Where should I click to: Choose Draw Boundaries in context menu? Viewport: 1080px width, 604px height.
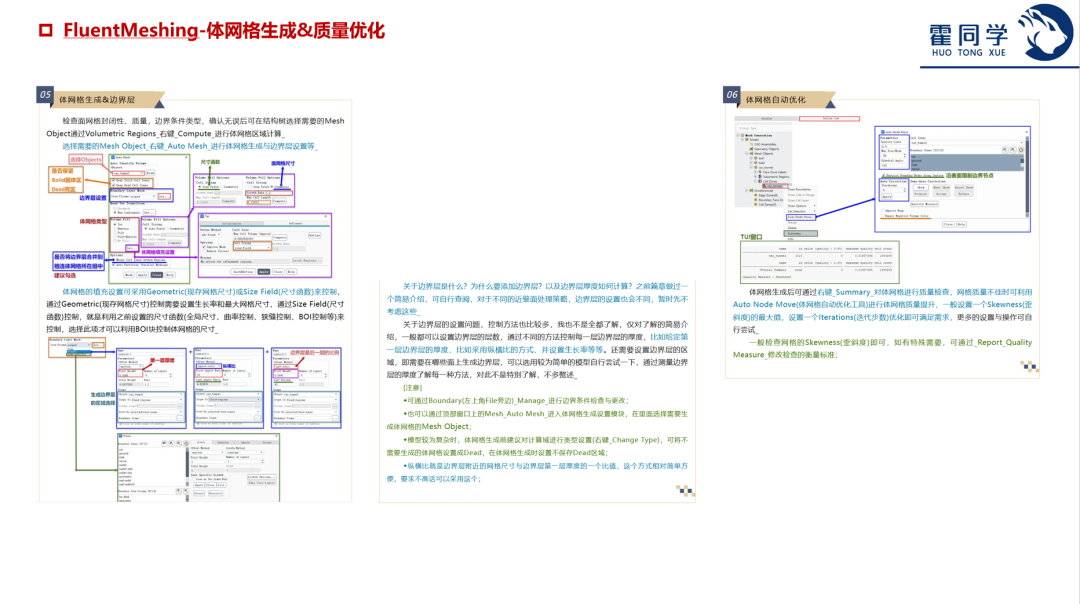[800, 189]
